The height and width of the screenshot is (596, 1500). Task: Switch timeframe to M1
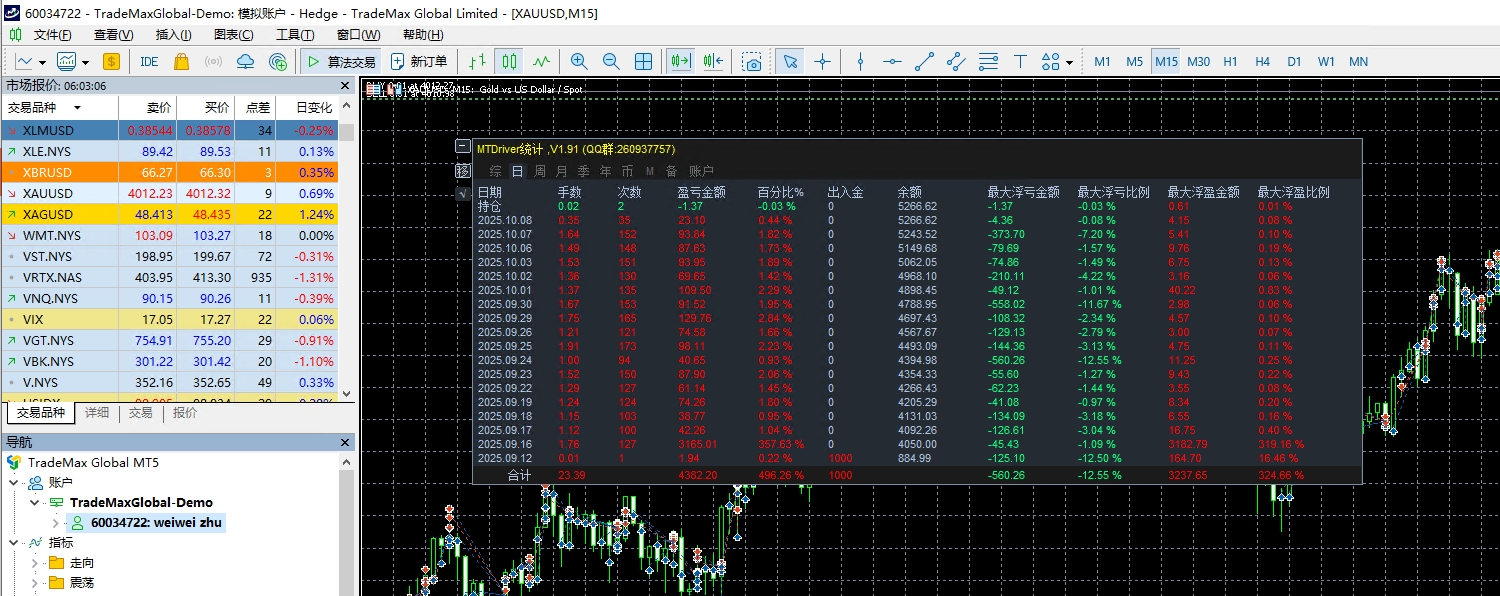coord(1102,61)
